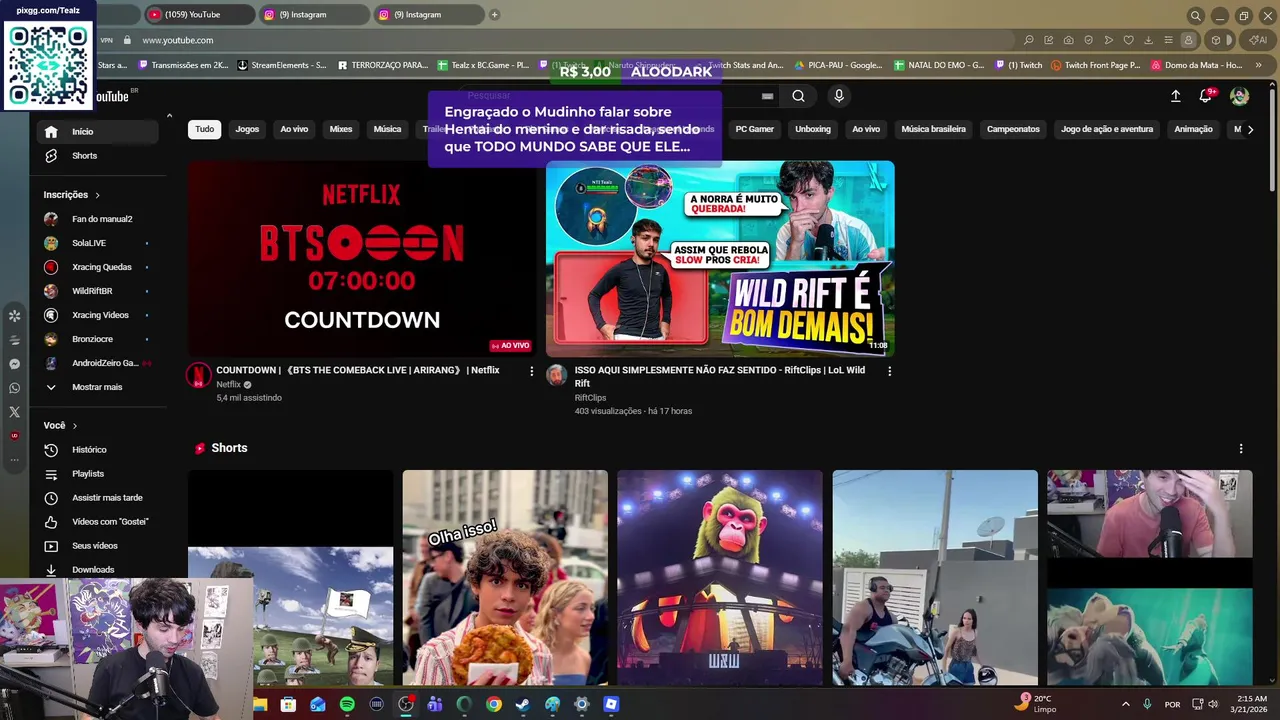
Task: Go to Início in the YouTube sidebar
Action: pyautogui.click(x=98, y=132)
